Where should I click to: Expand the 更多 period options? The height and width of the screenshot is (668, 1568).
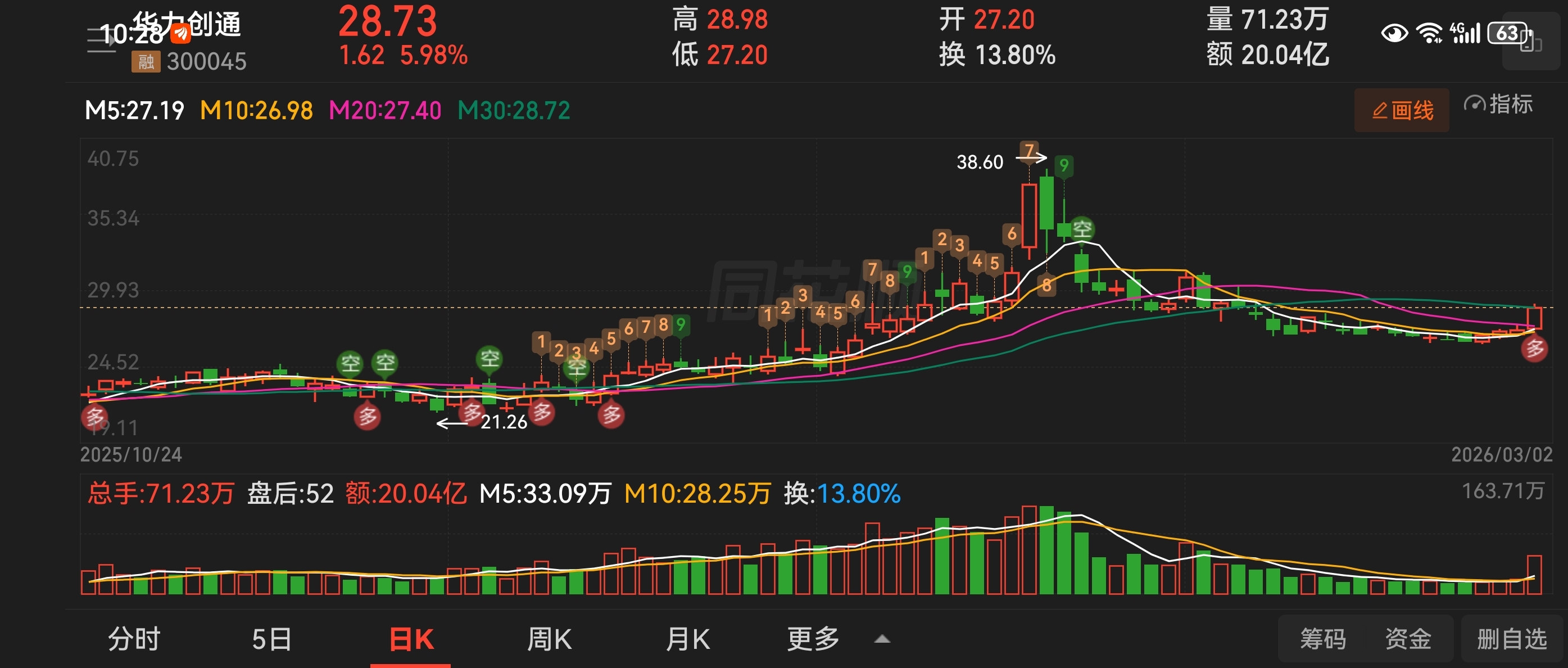click(813, 639)
